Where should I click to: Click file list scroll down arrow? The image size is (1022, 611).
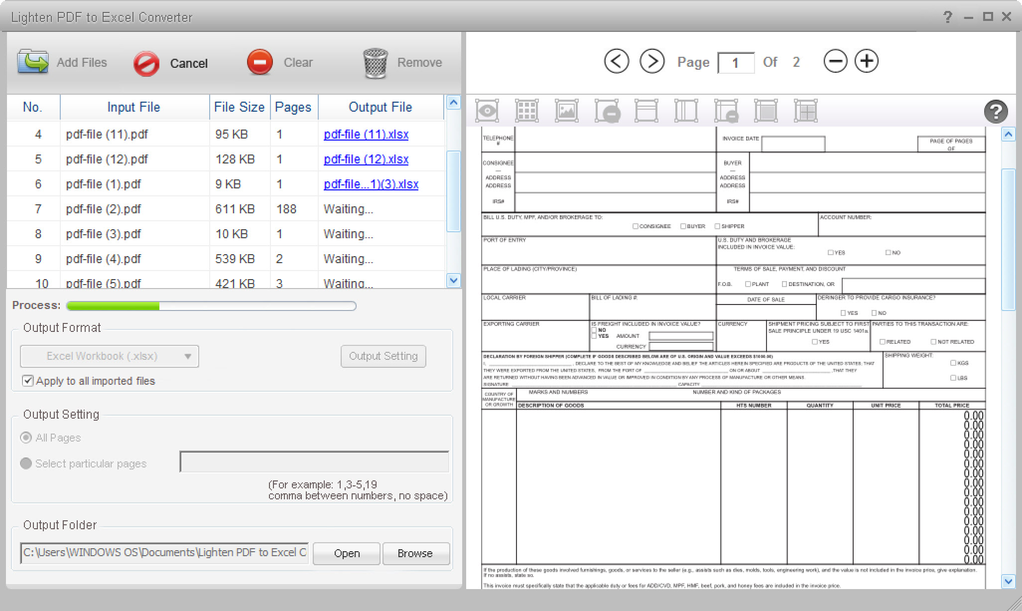coord(453,280)
